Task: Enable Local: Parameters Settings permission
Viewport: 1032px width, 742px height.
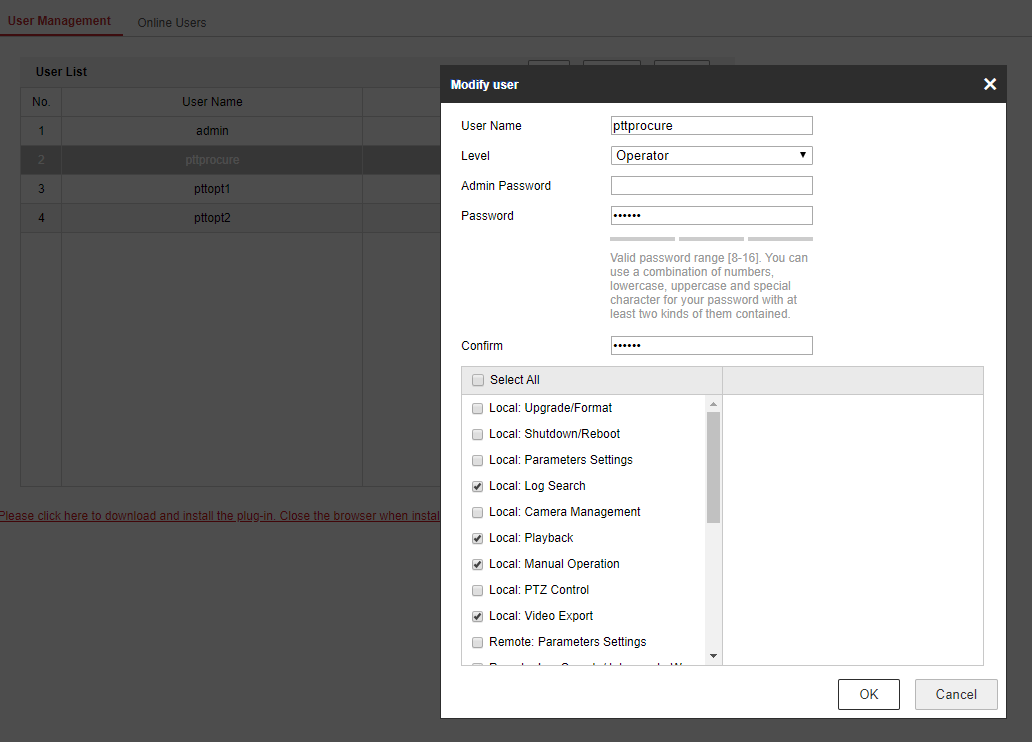Action: coord(478,460)
